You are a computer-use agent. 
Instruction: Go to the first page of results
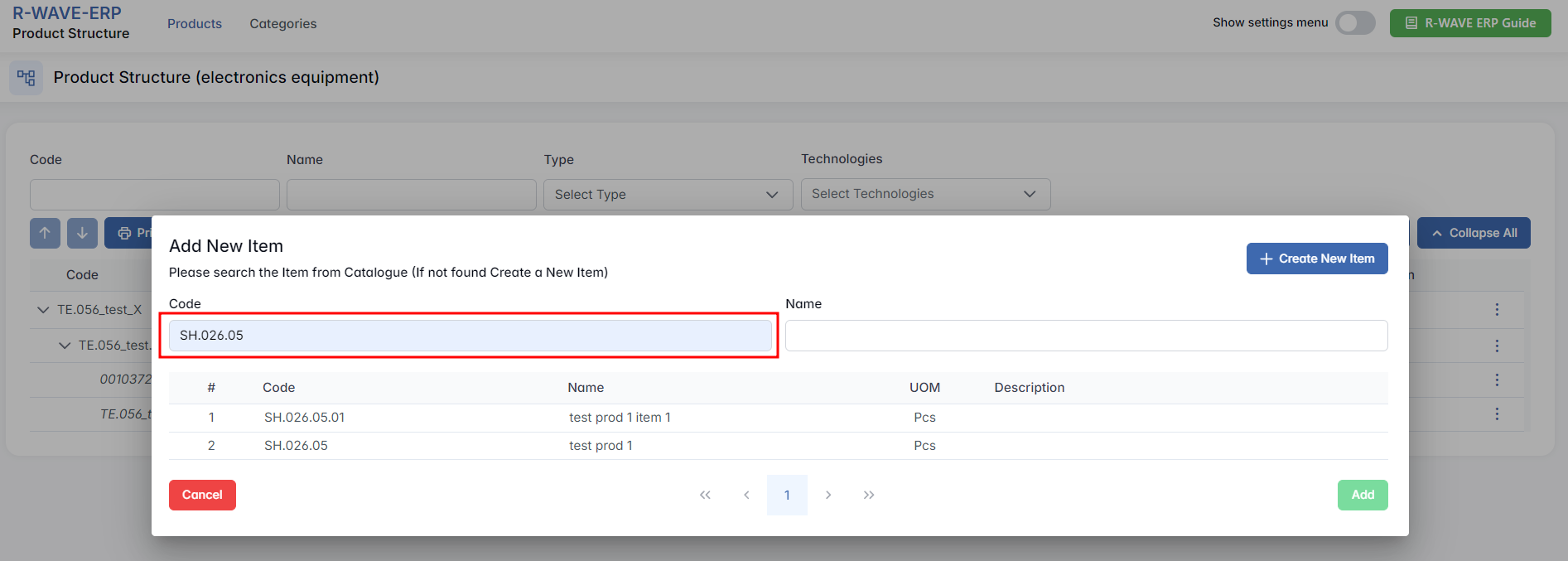[x=705, y=495]
